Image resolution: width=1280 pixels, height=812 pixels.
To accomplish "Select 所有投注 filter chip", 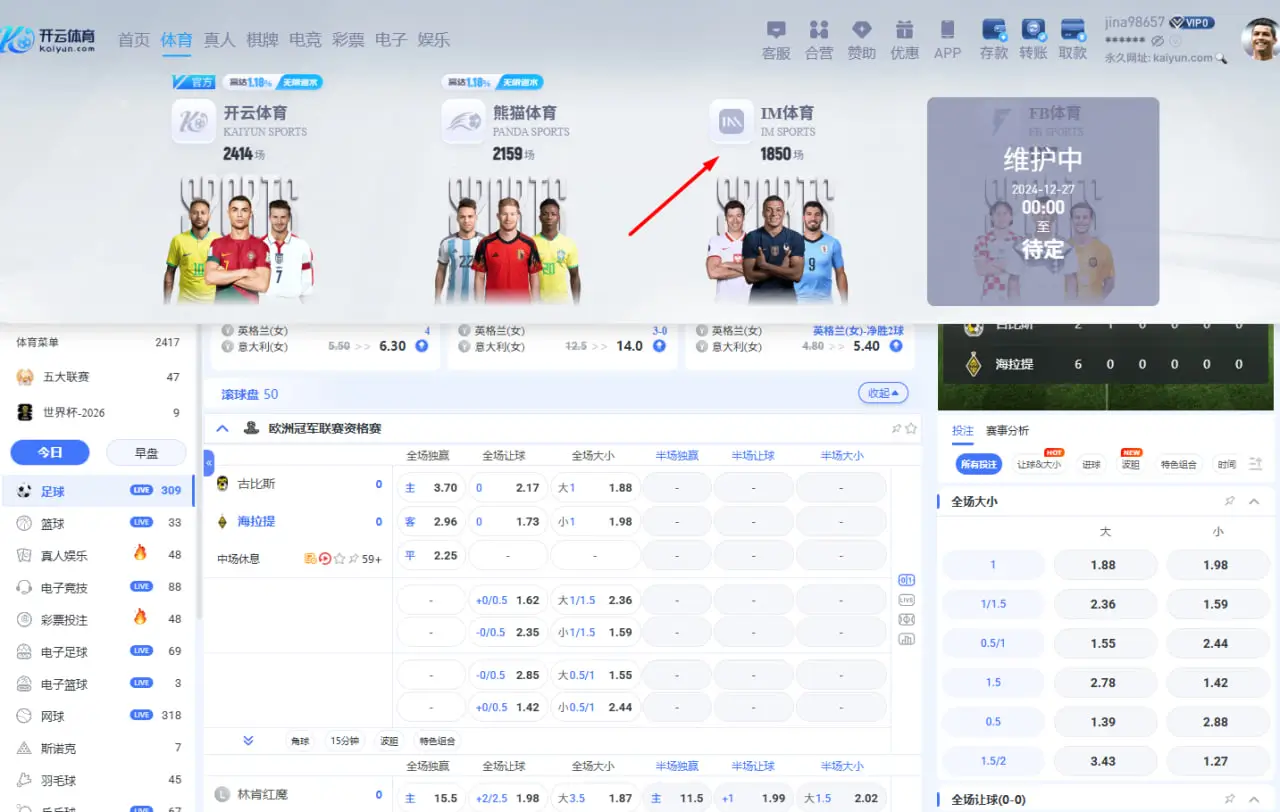I will (978, 464).
